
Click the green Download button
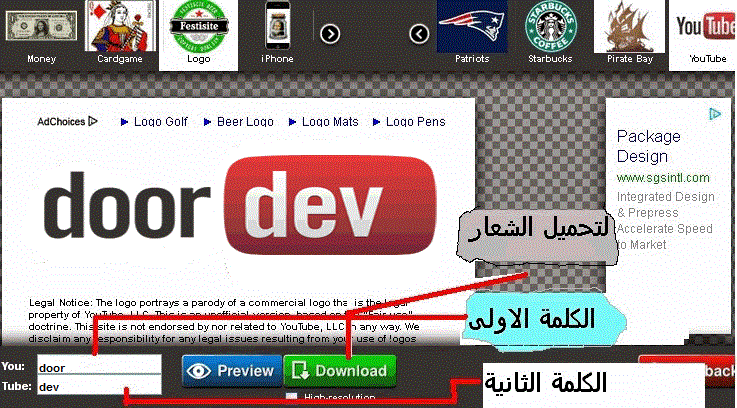tap(340, 371)
